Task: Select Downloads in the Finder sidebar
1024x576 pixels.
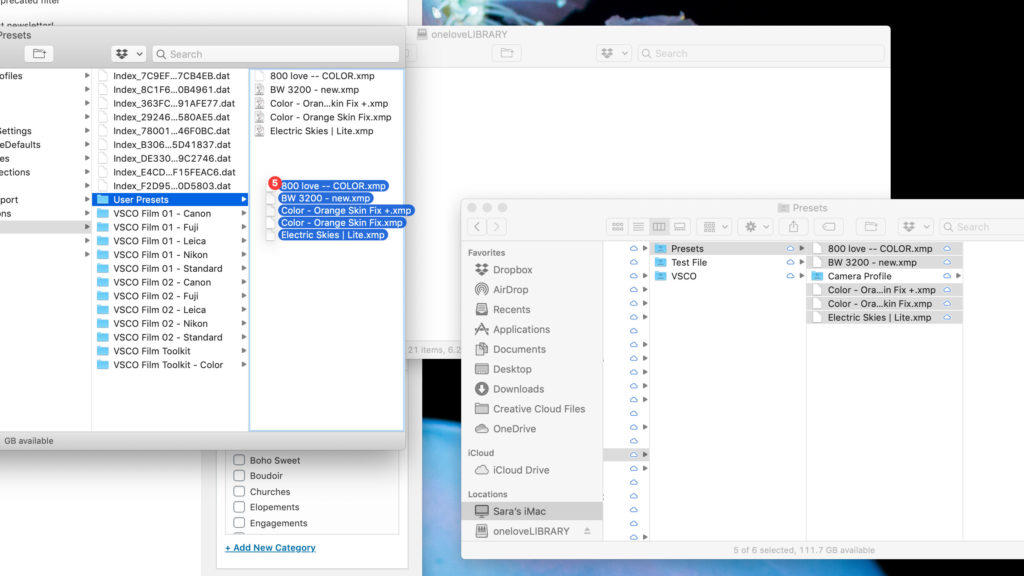Action: [518, 389]
